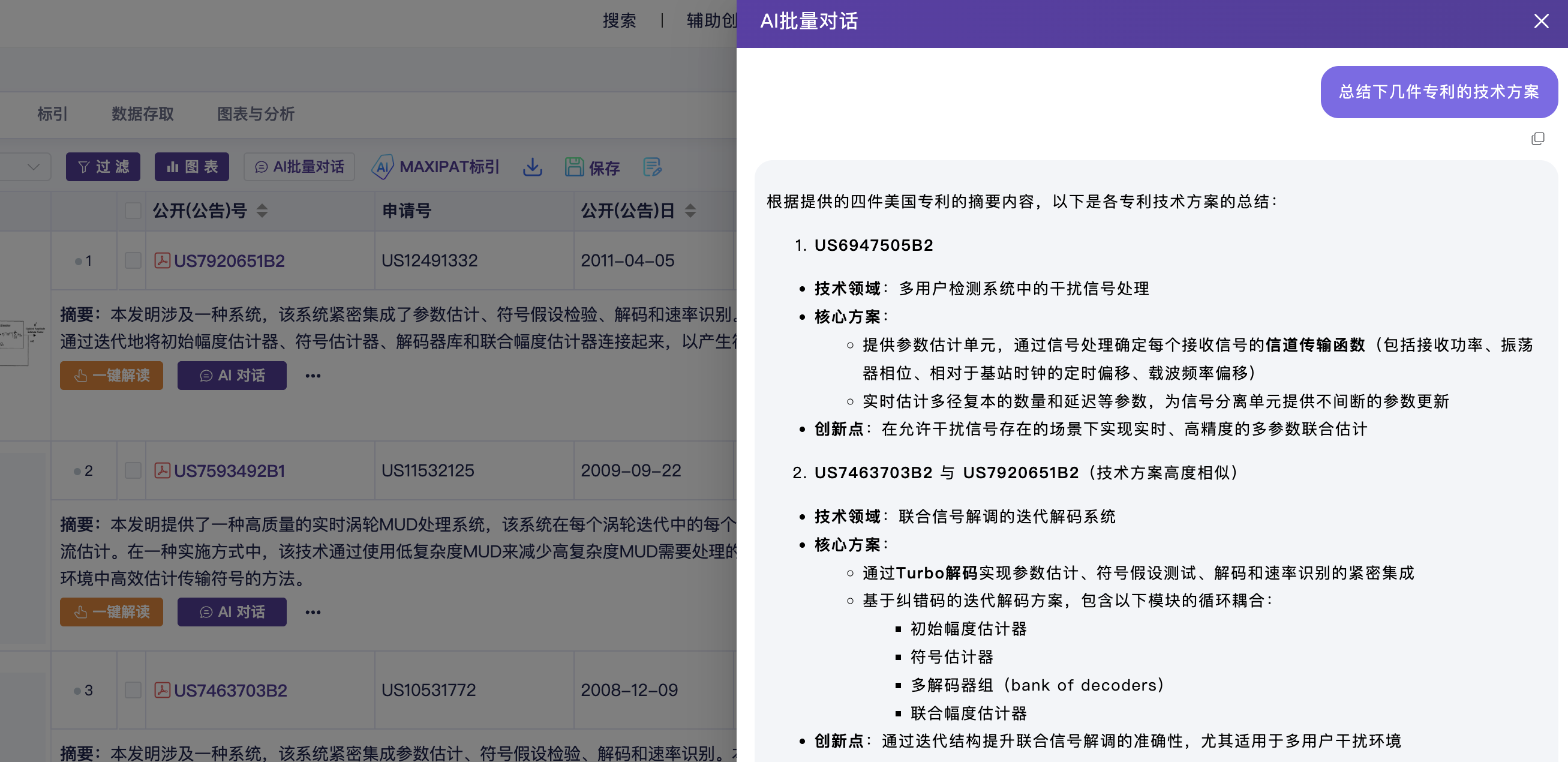This screenshot has width=1568, height=762.
Task: Click the green save disk icon
Action: pyautogui.click(x=573, y=167)
